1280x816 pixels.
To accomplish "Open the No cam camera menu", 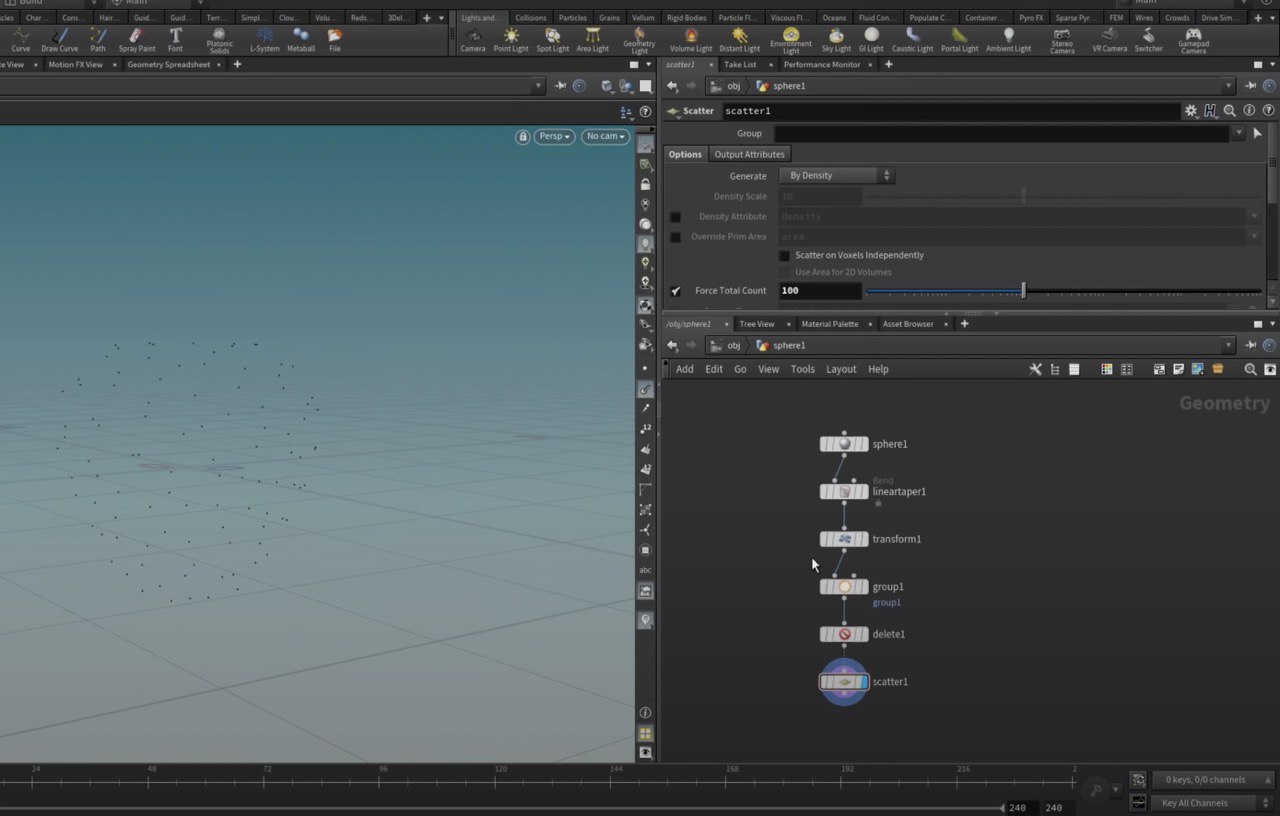I will tap(606, 137).
